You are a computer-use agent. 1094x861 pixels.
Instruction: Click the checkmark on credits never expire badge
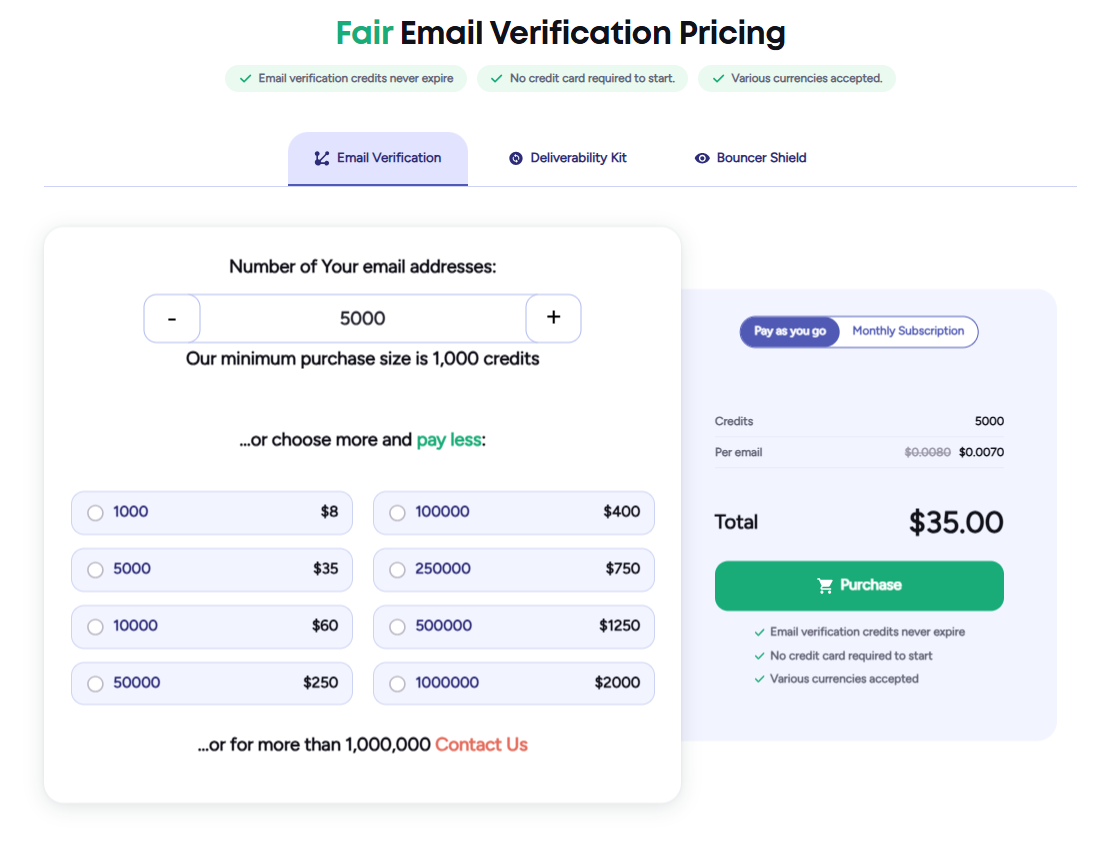pyautogui.click(x=245, y=78)
